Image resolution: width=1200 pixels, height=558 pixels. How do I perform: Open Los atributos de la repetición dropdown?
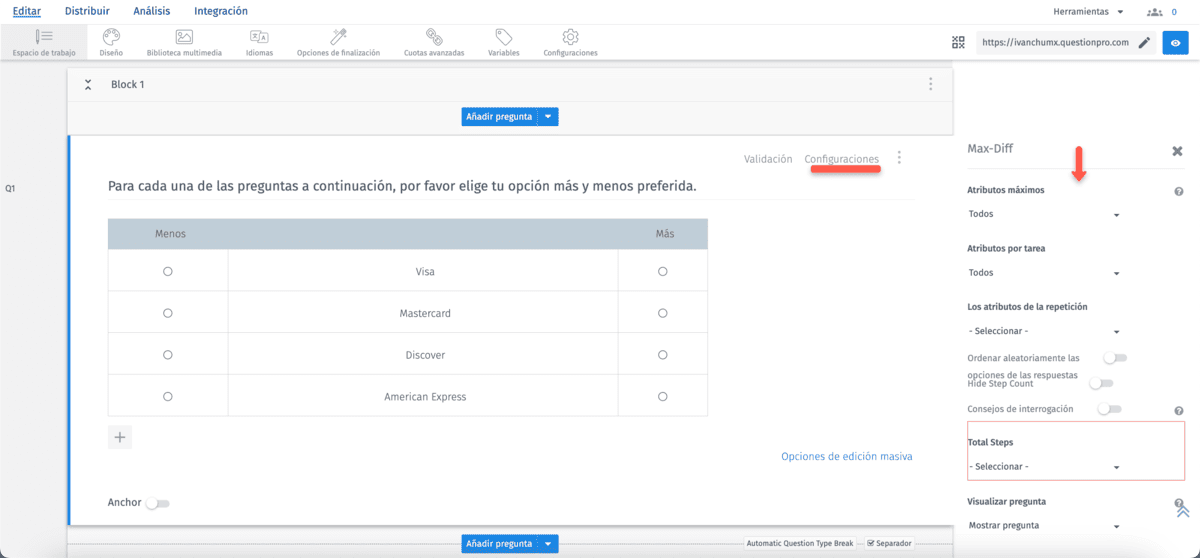[x=1044, y=331]
